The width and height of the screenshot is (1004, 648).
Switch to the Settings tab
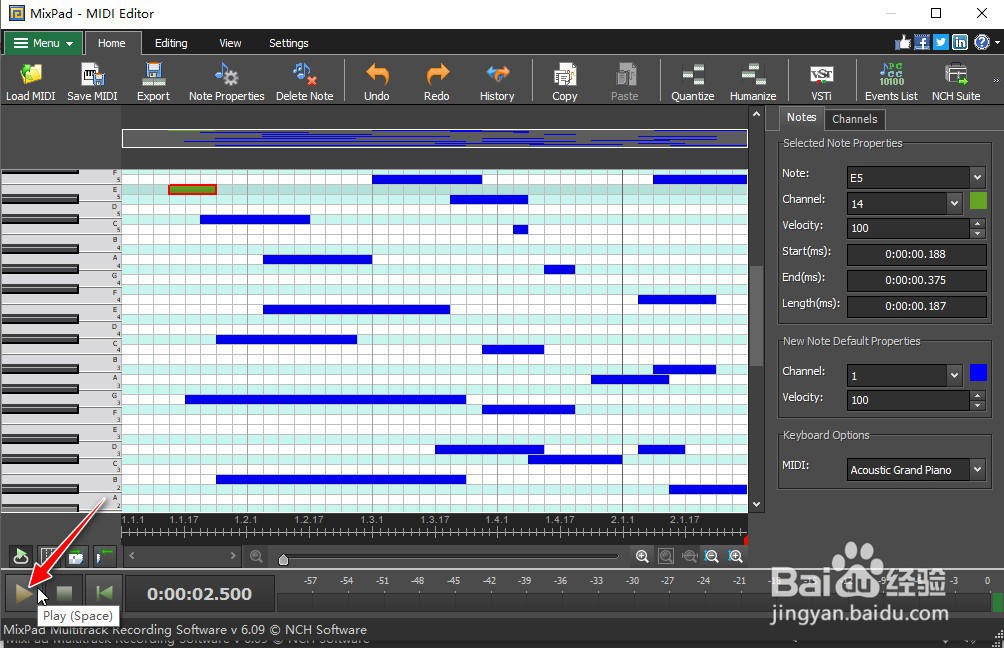(288, 43)
